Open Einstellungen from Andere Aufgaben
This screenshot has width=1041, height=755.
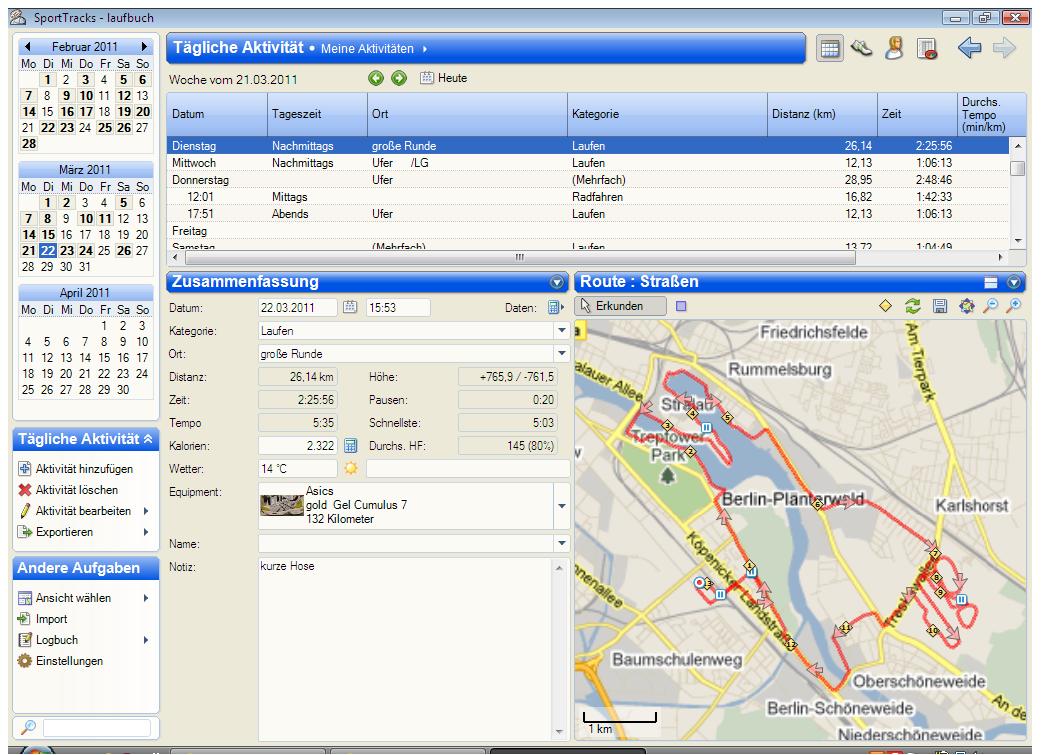(x=68, y=661)
